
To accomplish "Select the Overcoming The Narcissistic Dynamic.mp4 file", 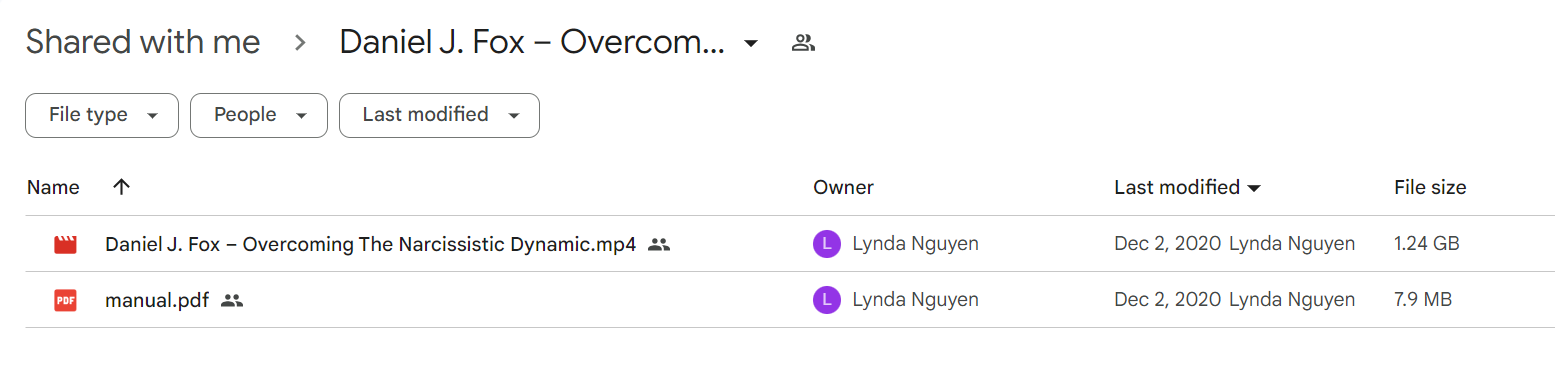I will (370, 244).
